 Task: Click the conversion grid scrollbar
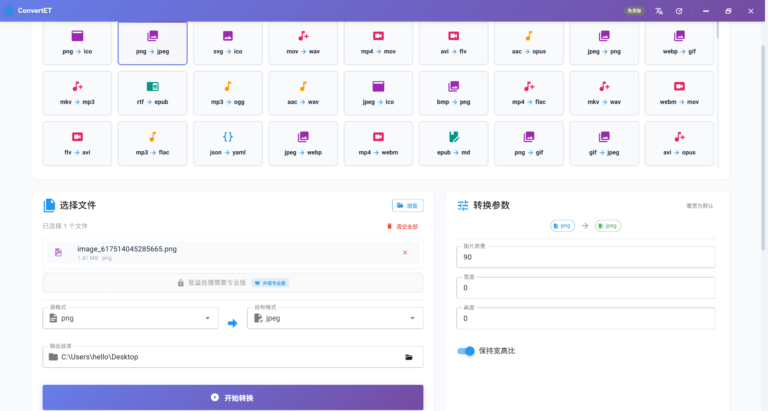(718, 30)
